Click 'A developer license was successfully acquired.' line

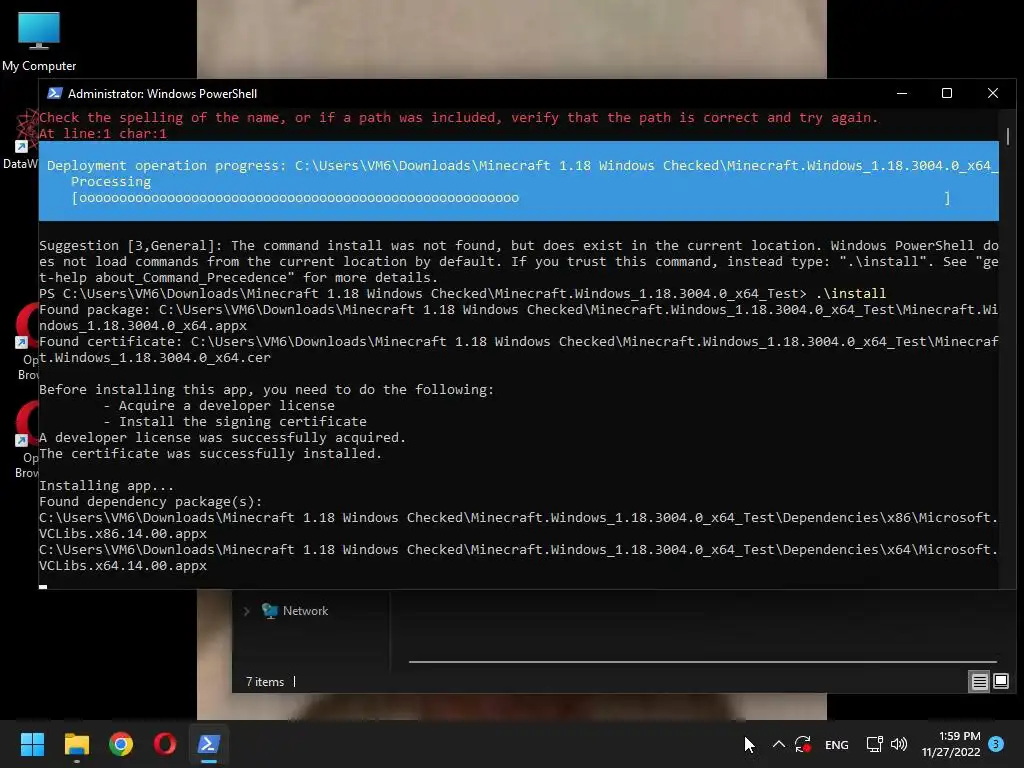click(x=222, y=438)
